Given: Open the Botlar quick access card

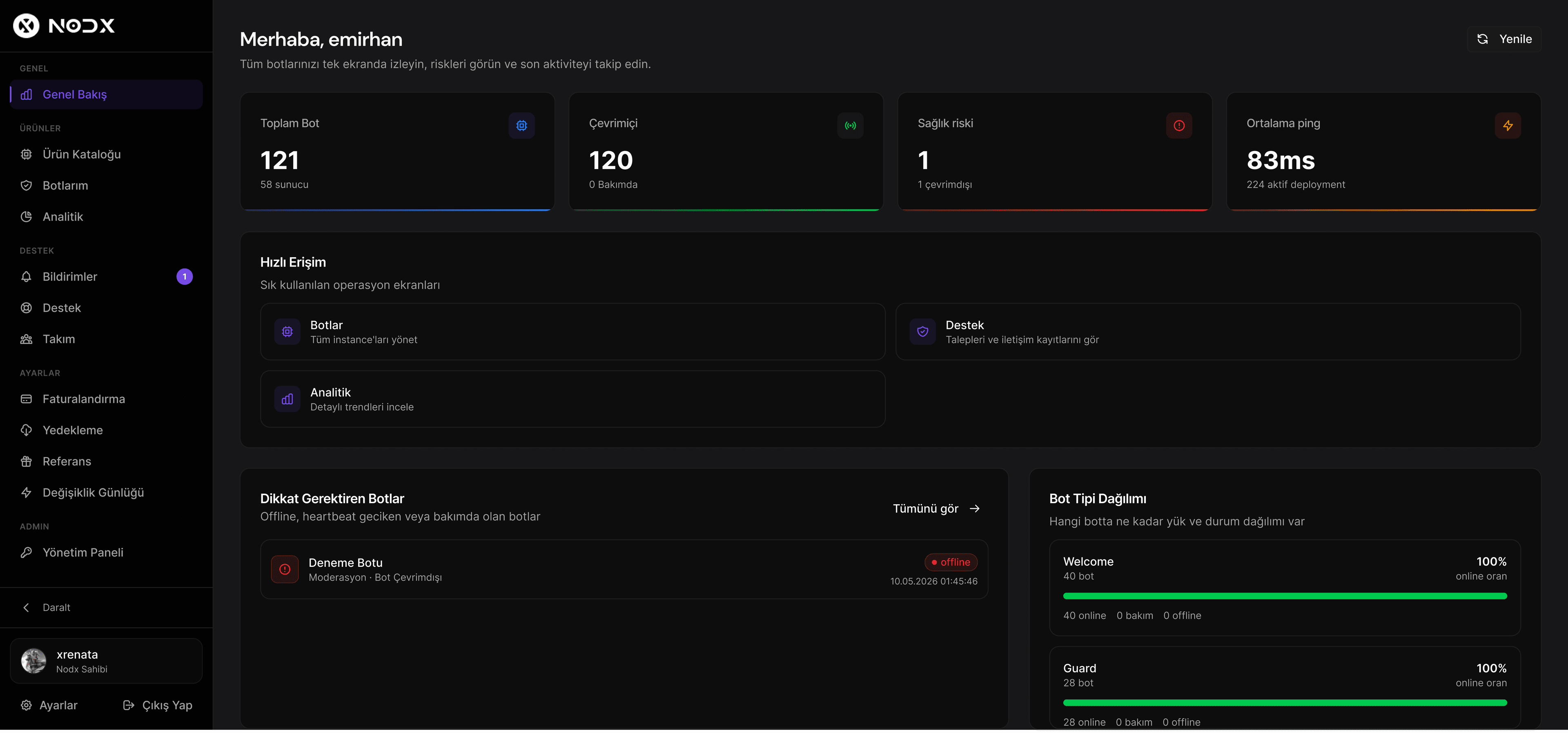Looking at the screenshot, I should (573, 332).
